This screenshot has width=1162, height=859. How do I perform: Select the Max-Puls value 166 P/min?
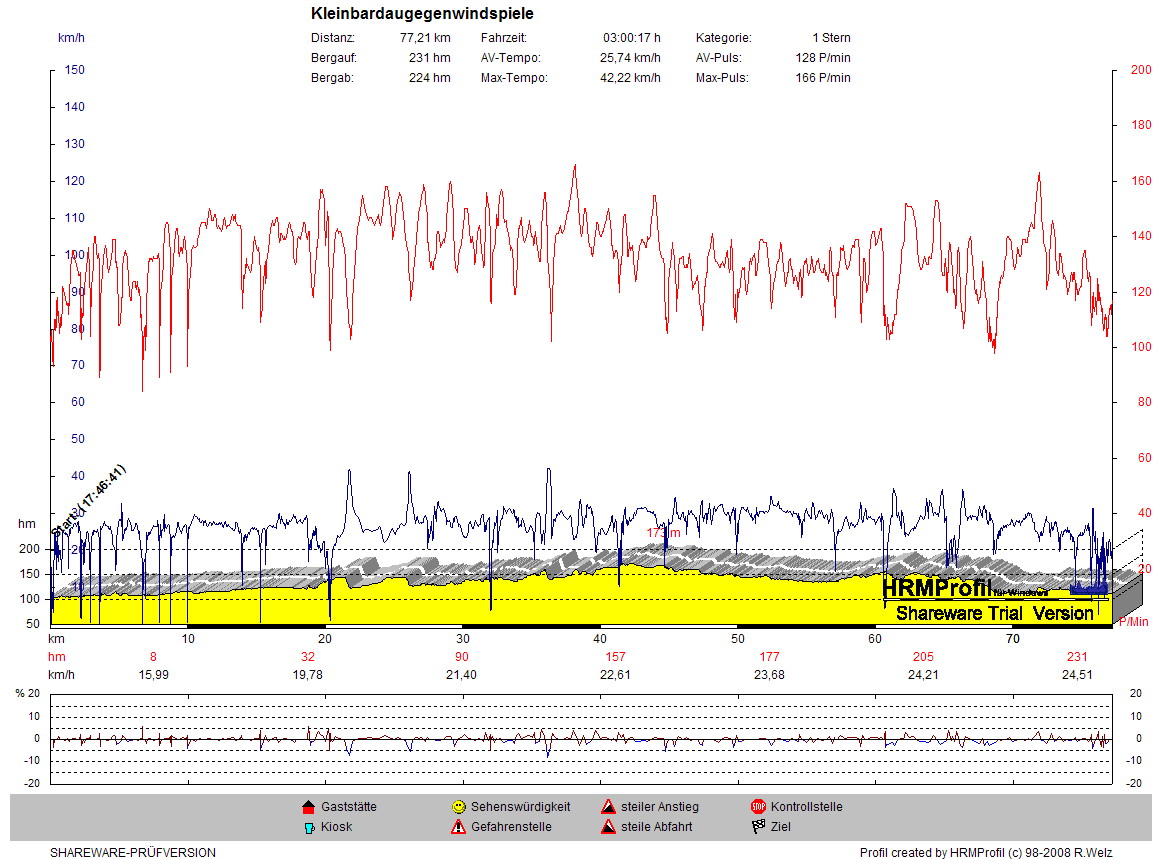pos(823,78)
